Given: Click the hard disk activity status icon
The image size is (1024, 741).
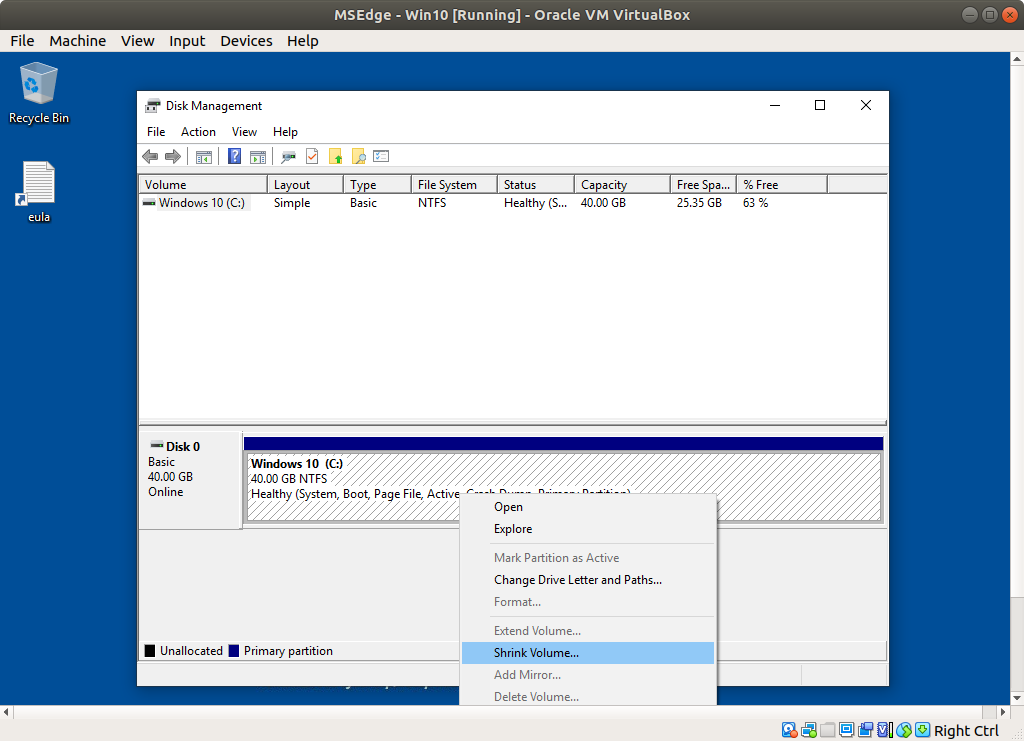Looking at the screenshot, I should pyautogui.click(x=789, y=730).
